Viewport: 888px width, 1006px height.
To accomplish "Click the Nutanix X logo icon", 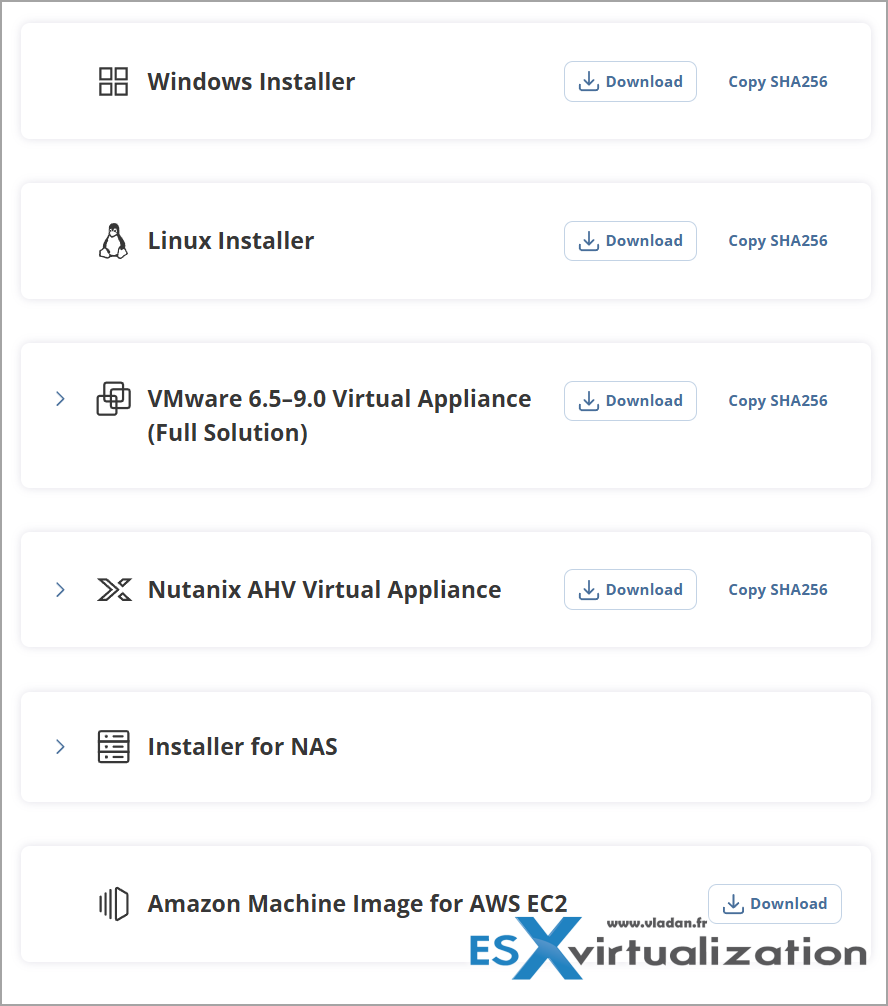I will point(113,590).
